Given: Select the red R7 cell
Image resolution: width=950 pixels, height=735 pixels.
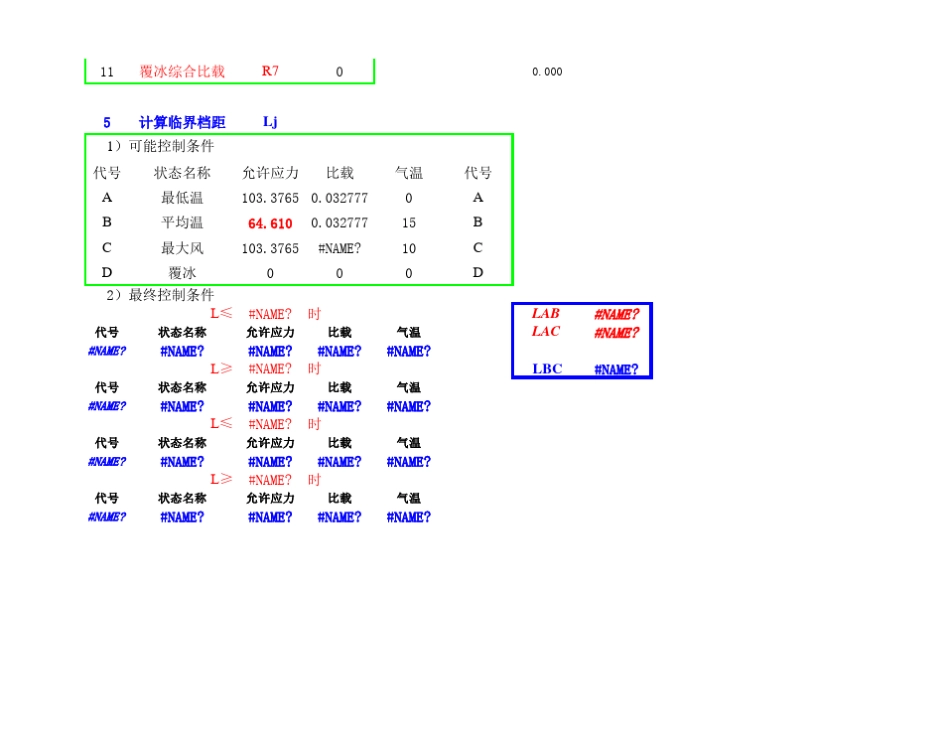Looking at the screenshot, I should [270, 71].
